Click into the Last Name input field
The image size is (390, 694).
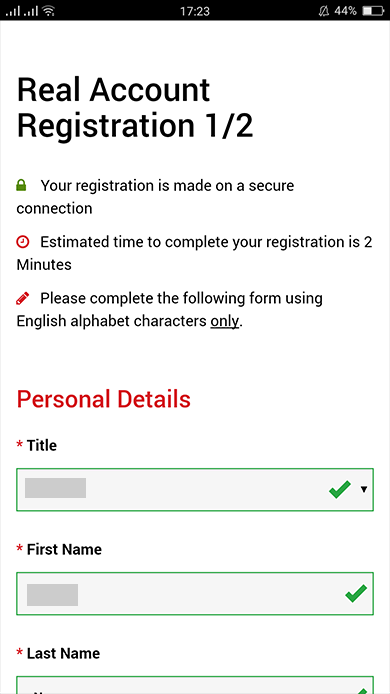point(195,685)
